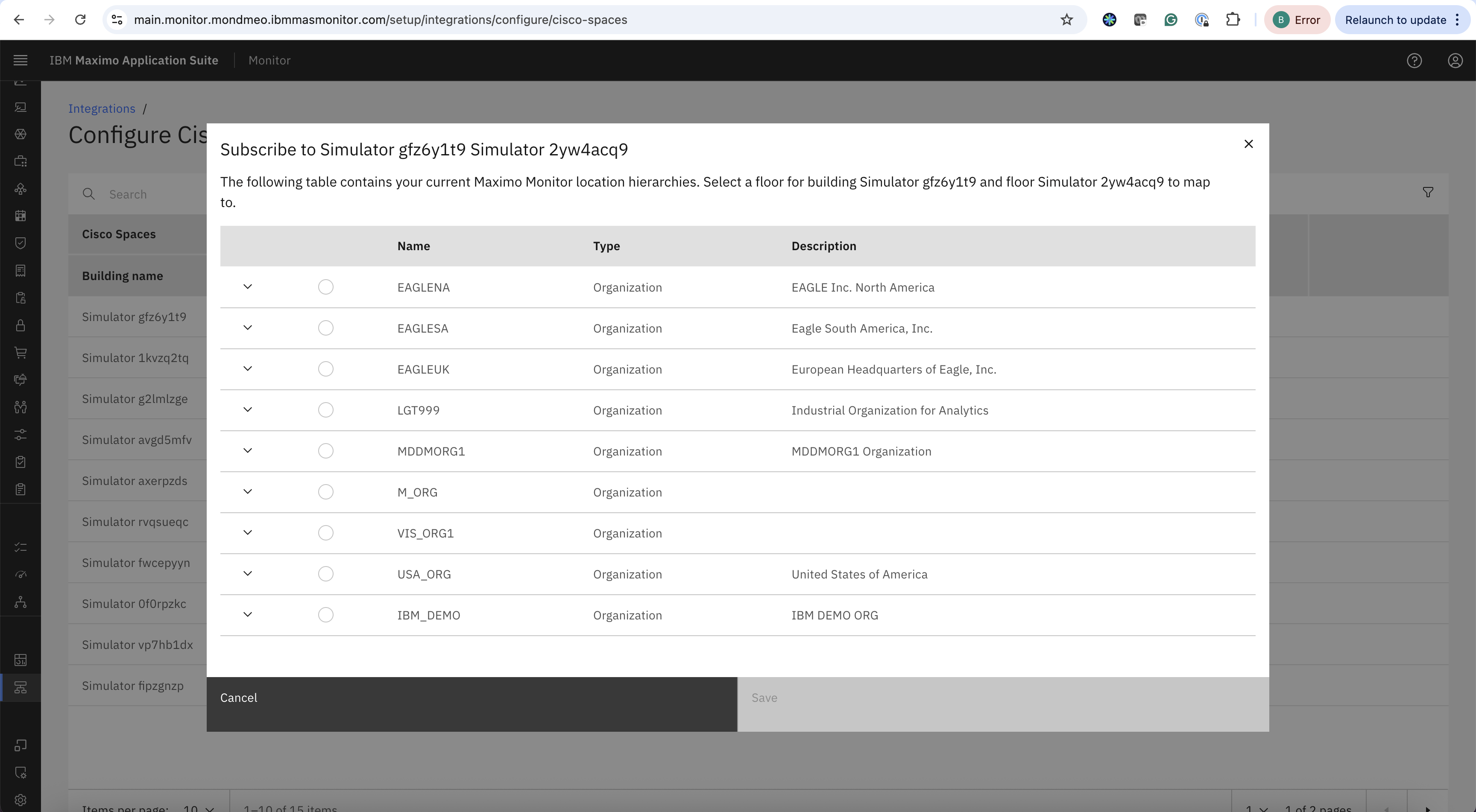
Task: Click the browser address bar URL
Action: (x=381, y=20)
